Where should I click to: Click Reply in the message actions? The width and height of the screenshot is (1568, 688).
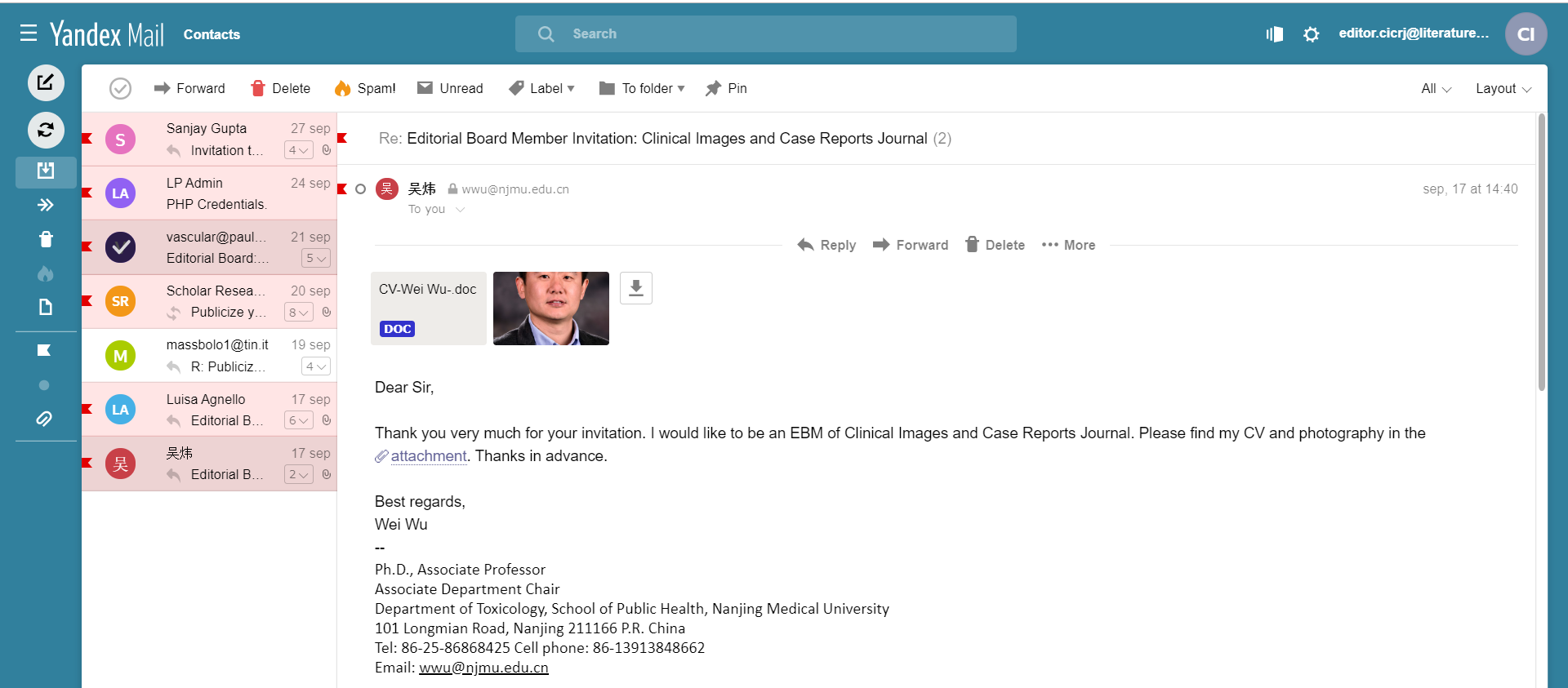point(826,245)
